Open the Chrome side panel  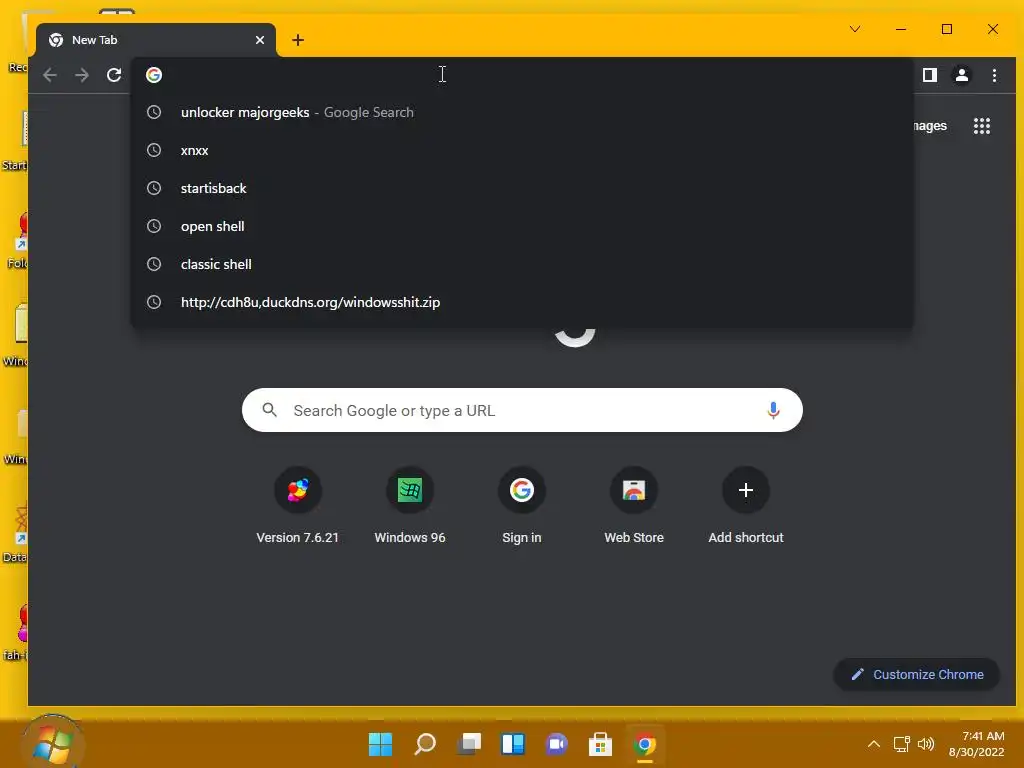(x=930, y=75)
